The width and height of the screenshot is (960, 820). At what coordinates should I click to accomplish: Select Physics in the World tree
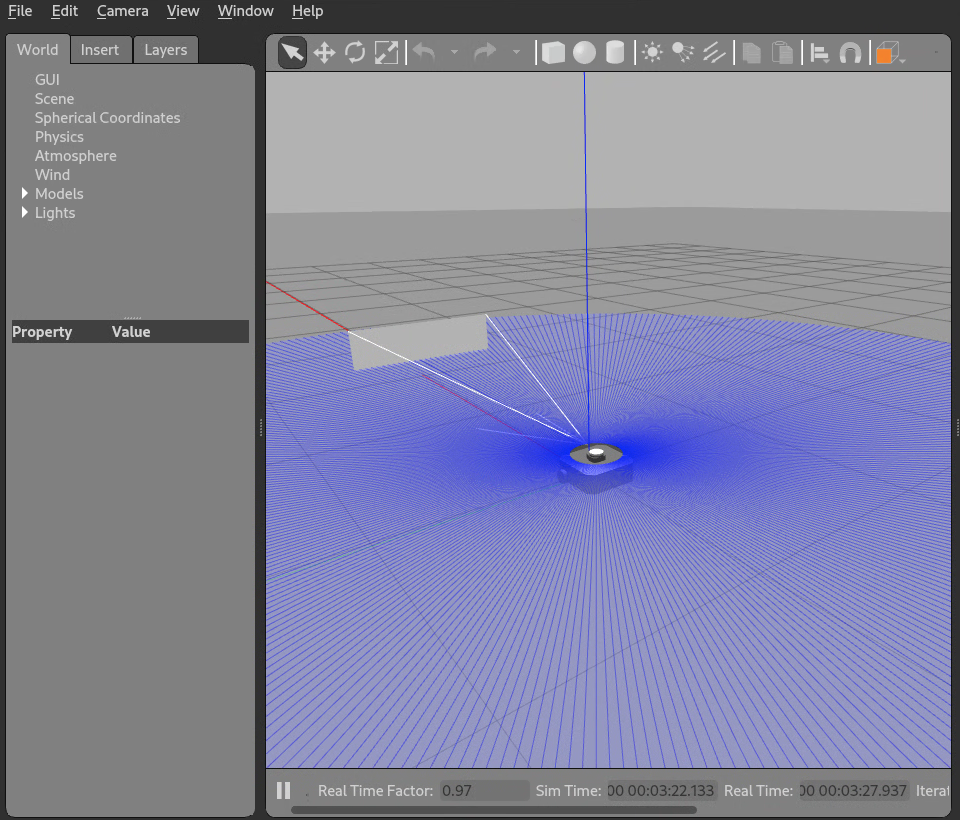[59, 137]
